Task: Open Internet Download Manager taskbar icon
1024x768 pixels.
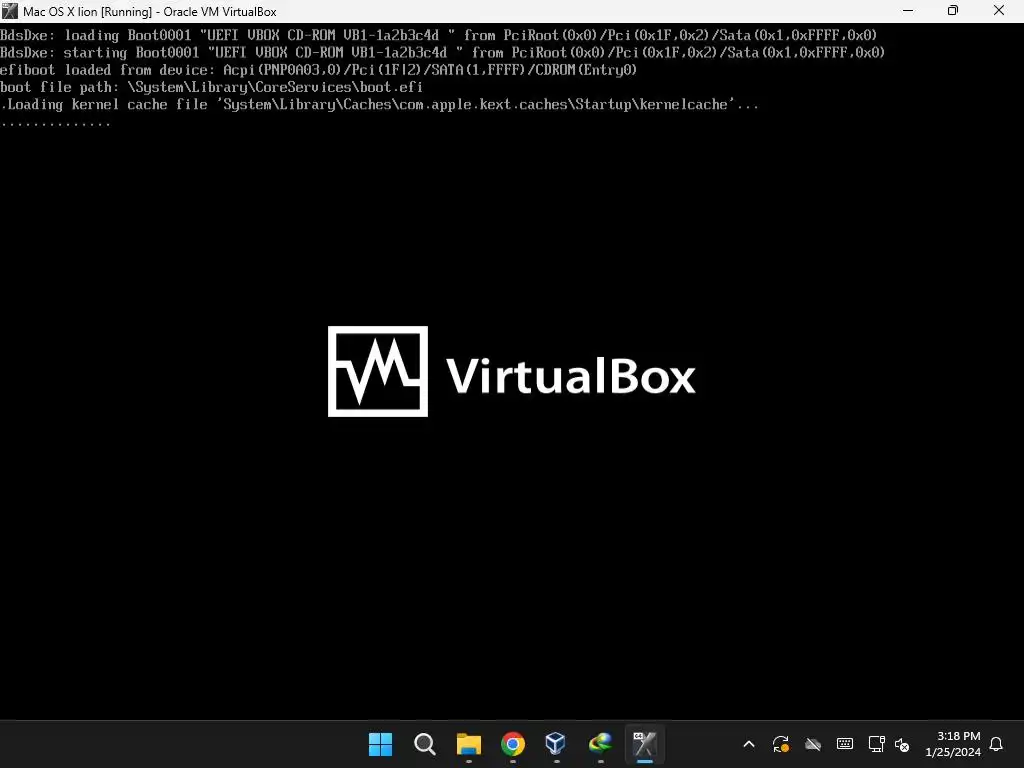Action: click(x=600, y=744)
